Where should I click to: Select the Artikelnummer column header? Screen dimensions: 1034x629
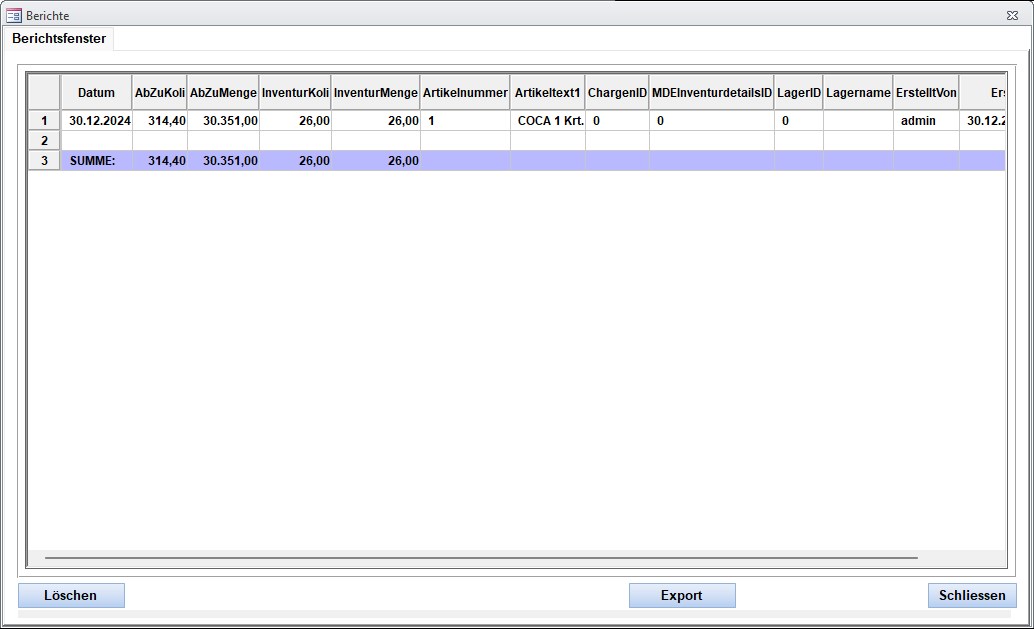[x=465, y=92]
